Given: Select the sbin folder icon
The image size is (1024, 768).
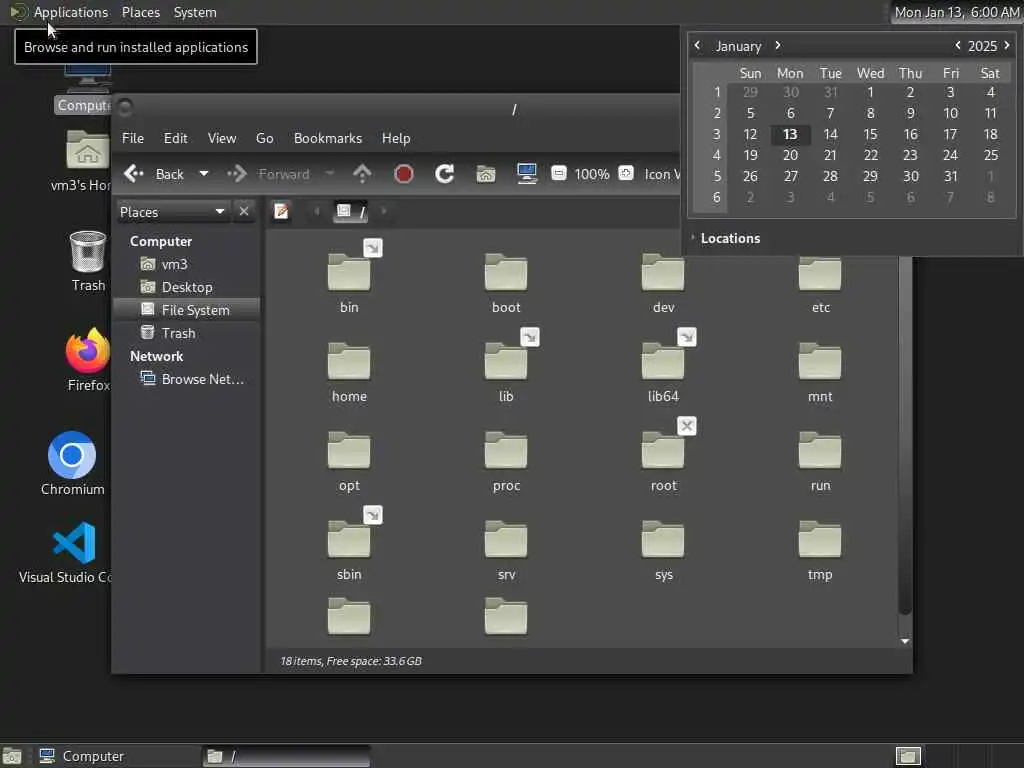Looking at the screenshot, I should tap(349, 539).
